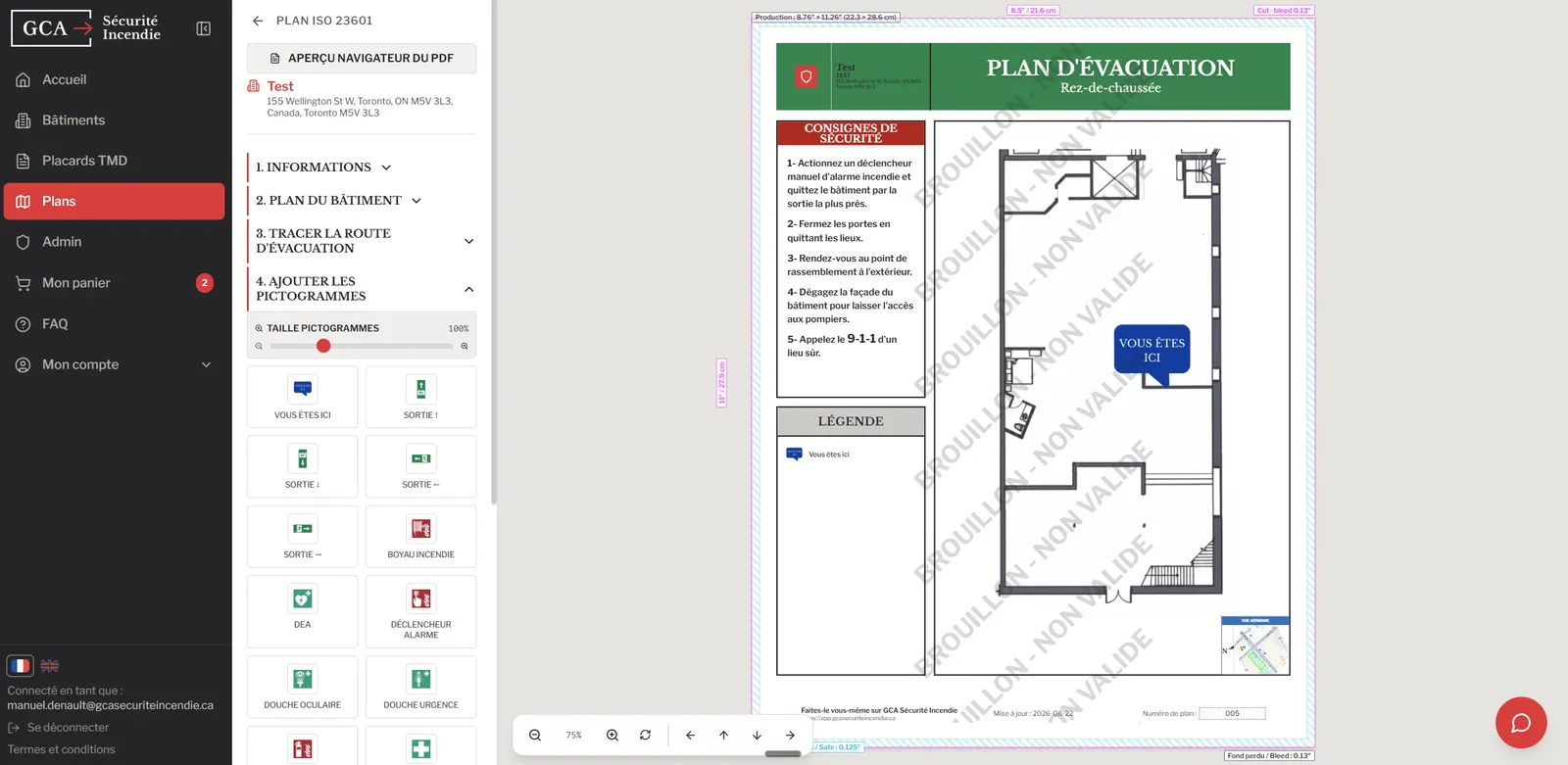Viewport: 1568px width, 765px height.
Task: Add the SORTIE → exit pictogram
Action: (303, 537)
